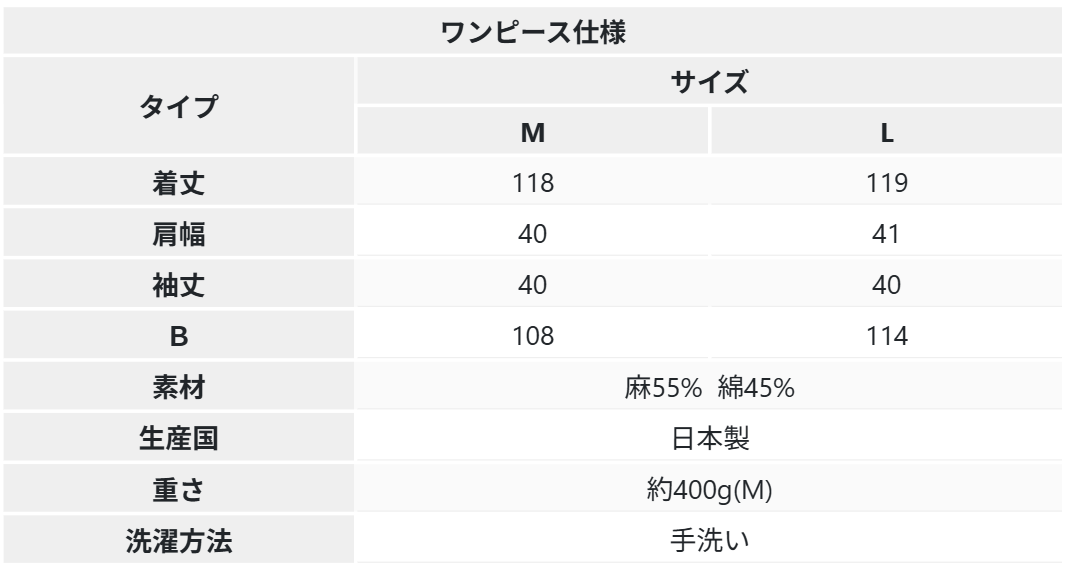Select the L size header
Screen dimensions: 1065x567
[x=887, y=132]
